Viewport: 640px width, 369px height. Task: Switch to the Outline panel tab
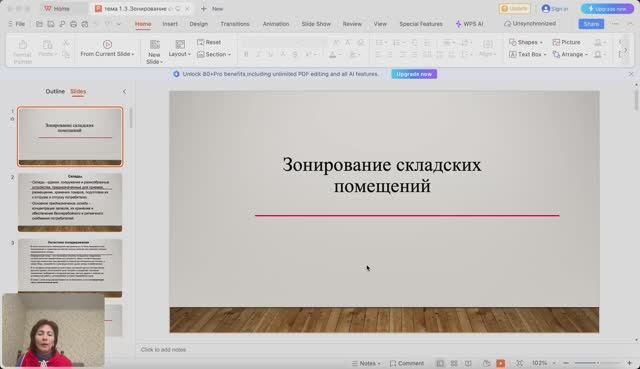pos(55,91)
